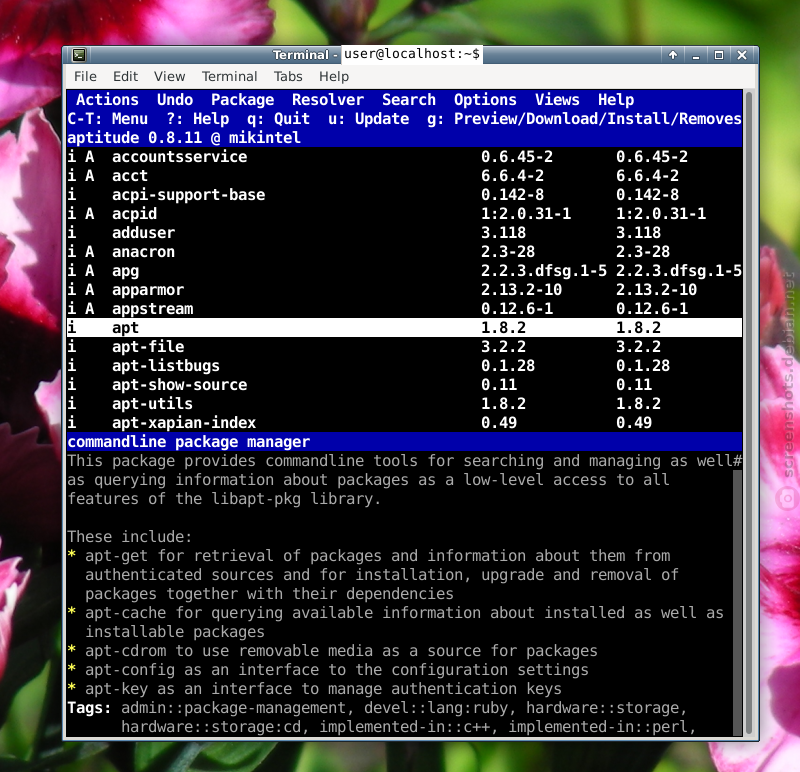This screenshot has height=772, width=800.
Task: Click the 'u: Update' shortcut hint
Action: (368, 119)
